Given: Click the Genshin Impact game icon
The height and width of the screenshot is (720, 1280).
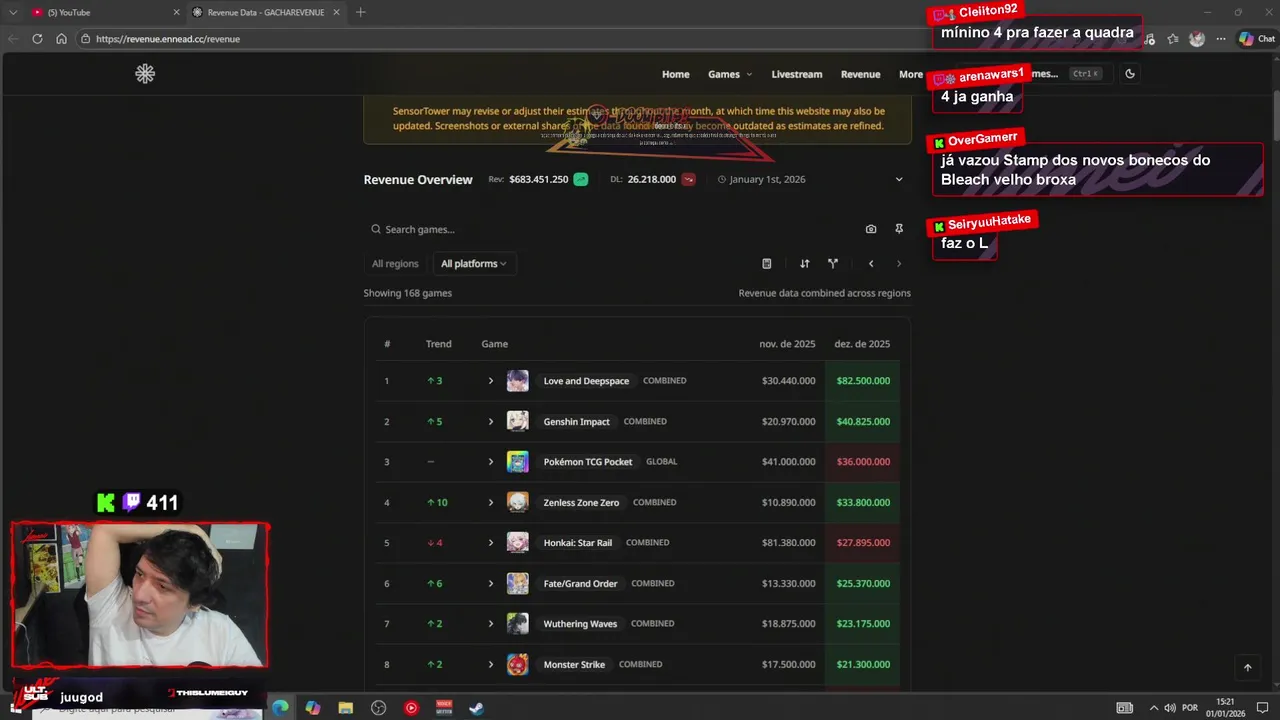Looking at the screenshot, I should click(x=517, y=422).
